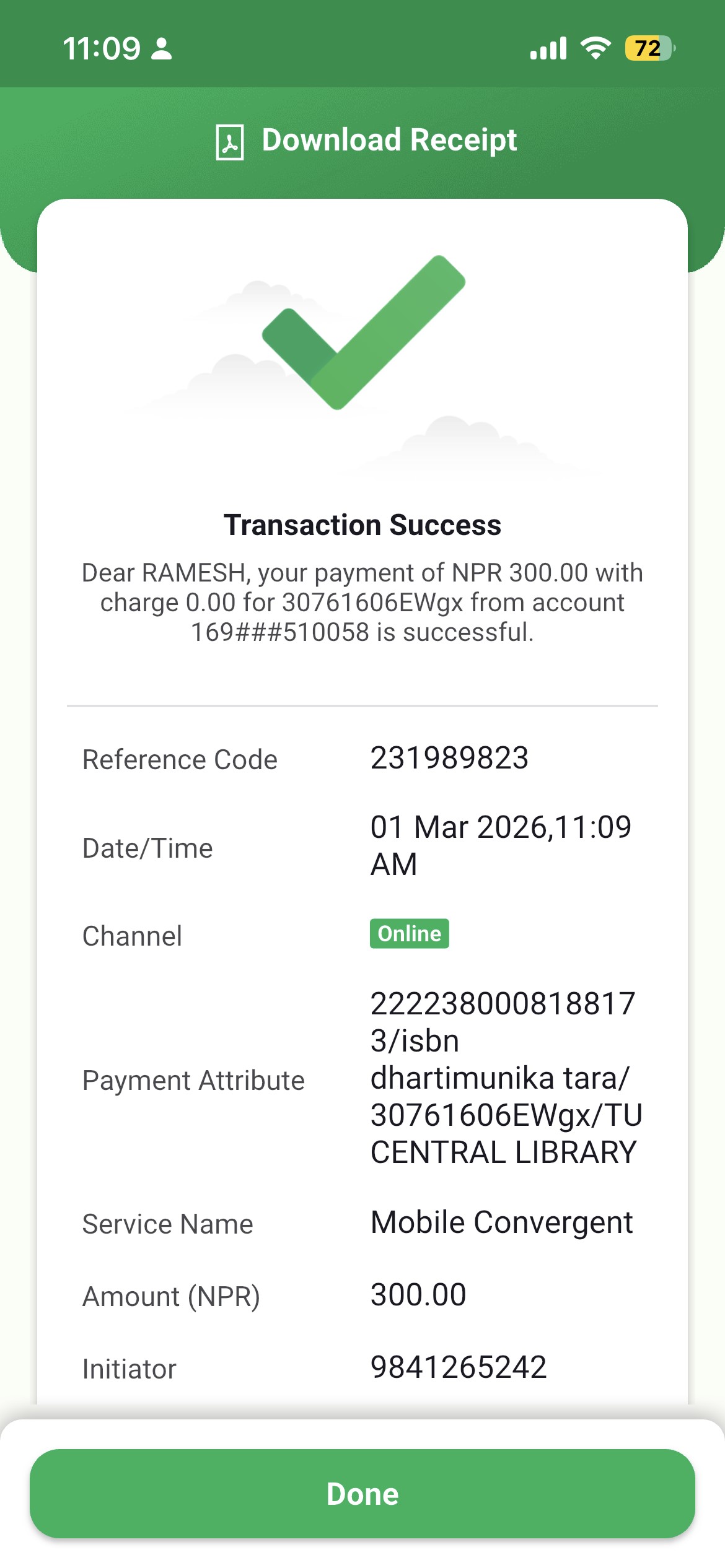Screen dimensions: 725x1568
Task: Tap the large green success checkmark
Action: pos(363,333)
